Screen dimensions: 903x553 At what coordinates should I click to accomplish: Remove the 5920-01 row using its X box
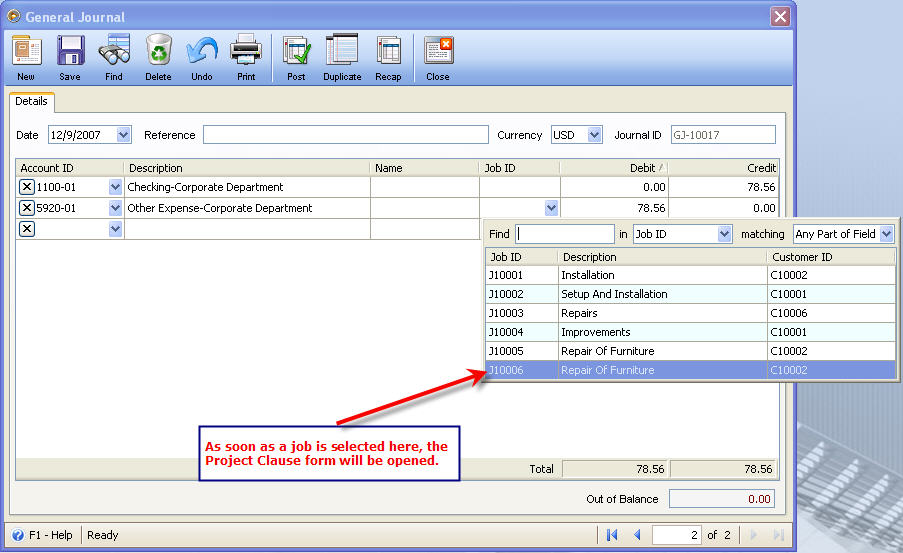[26, 207]
